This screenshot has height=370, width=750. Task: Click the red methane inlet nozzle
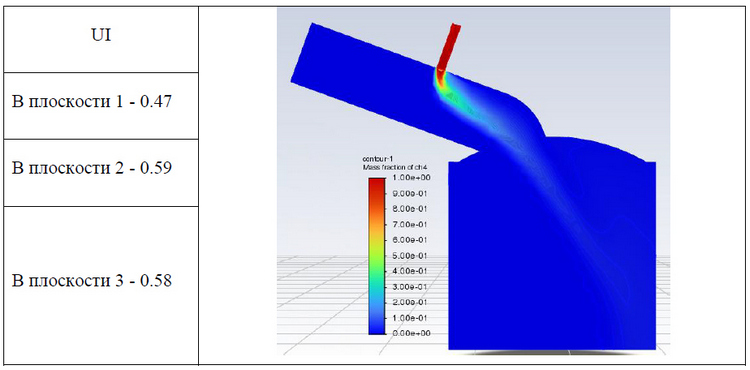[449, 48]
